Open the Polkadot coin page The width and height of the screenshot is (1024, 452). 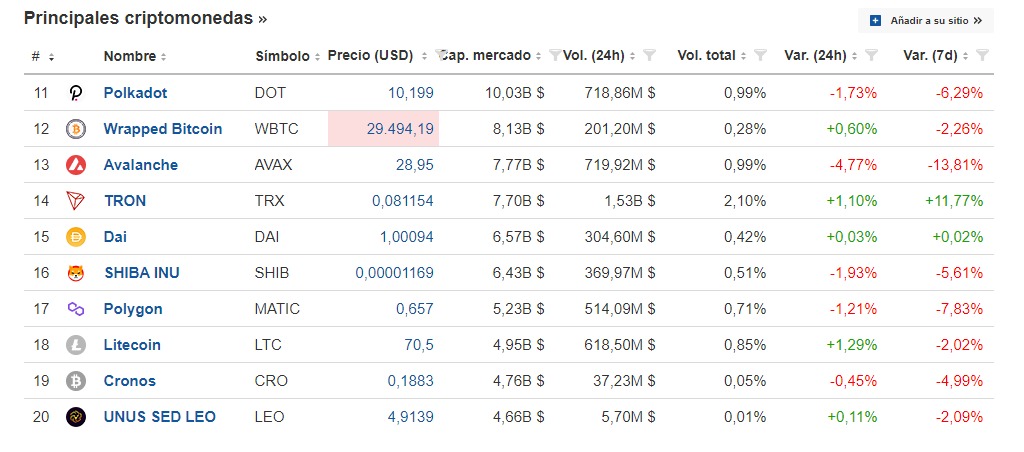135,93
